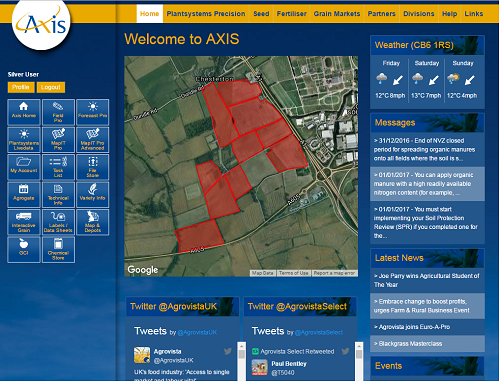500x382 pixels.
Task: Launch the Forecast Pro tile
Action: [93, 112]
